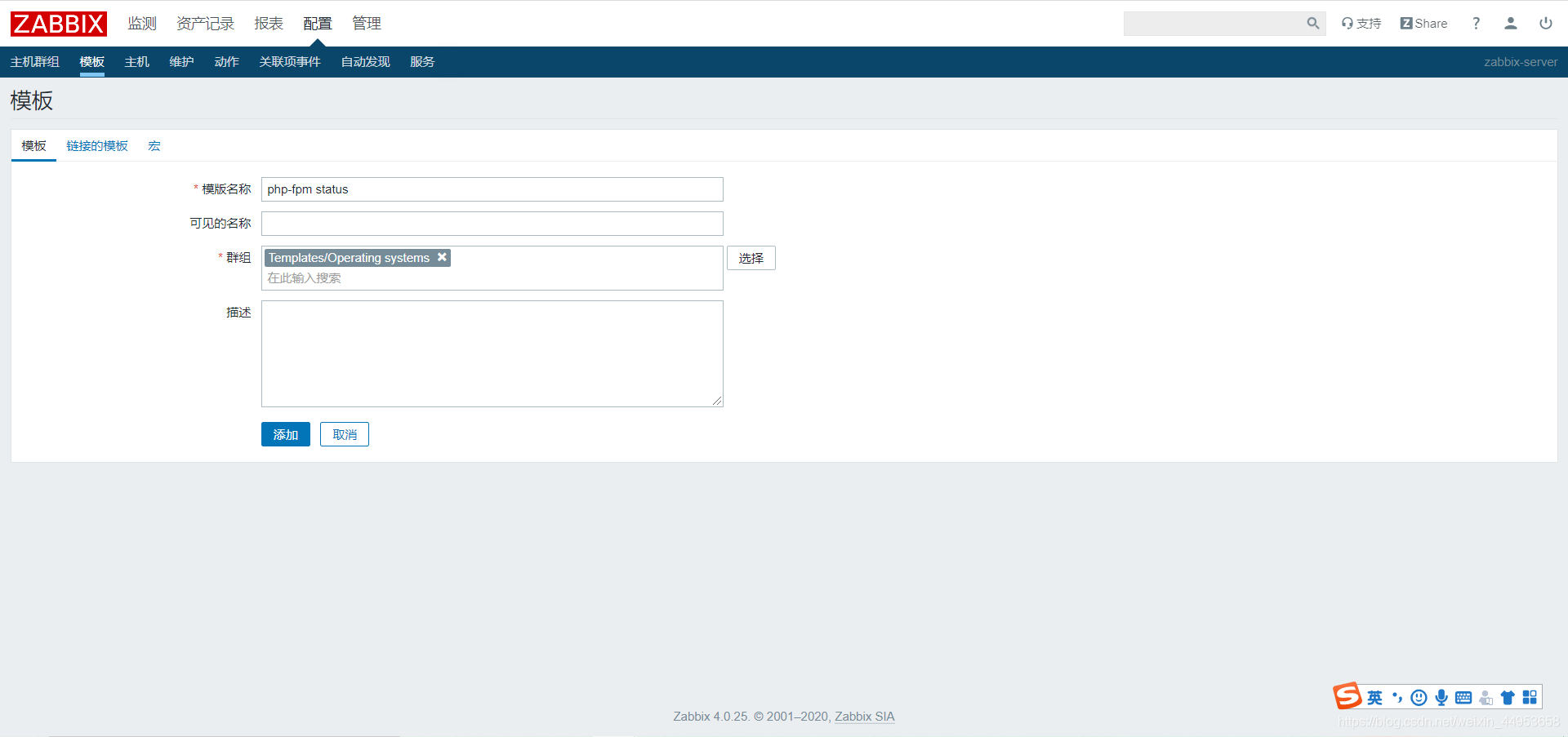Open the 资产记录 top menu
This screenshot has width=1568, height=737.
pyautogui.click(x=206, y=24)
